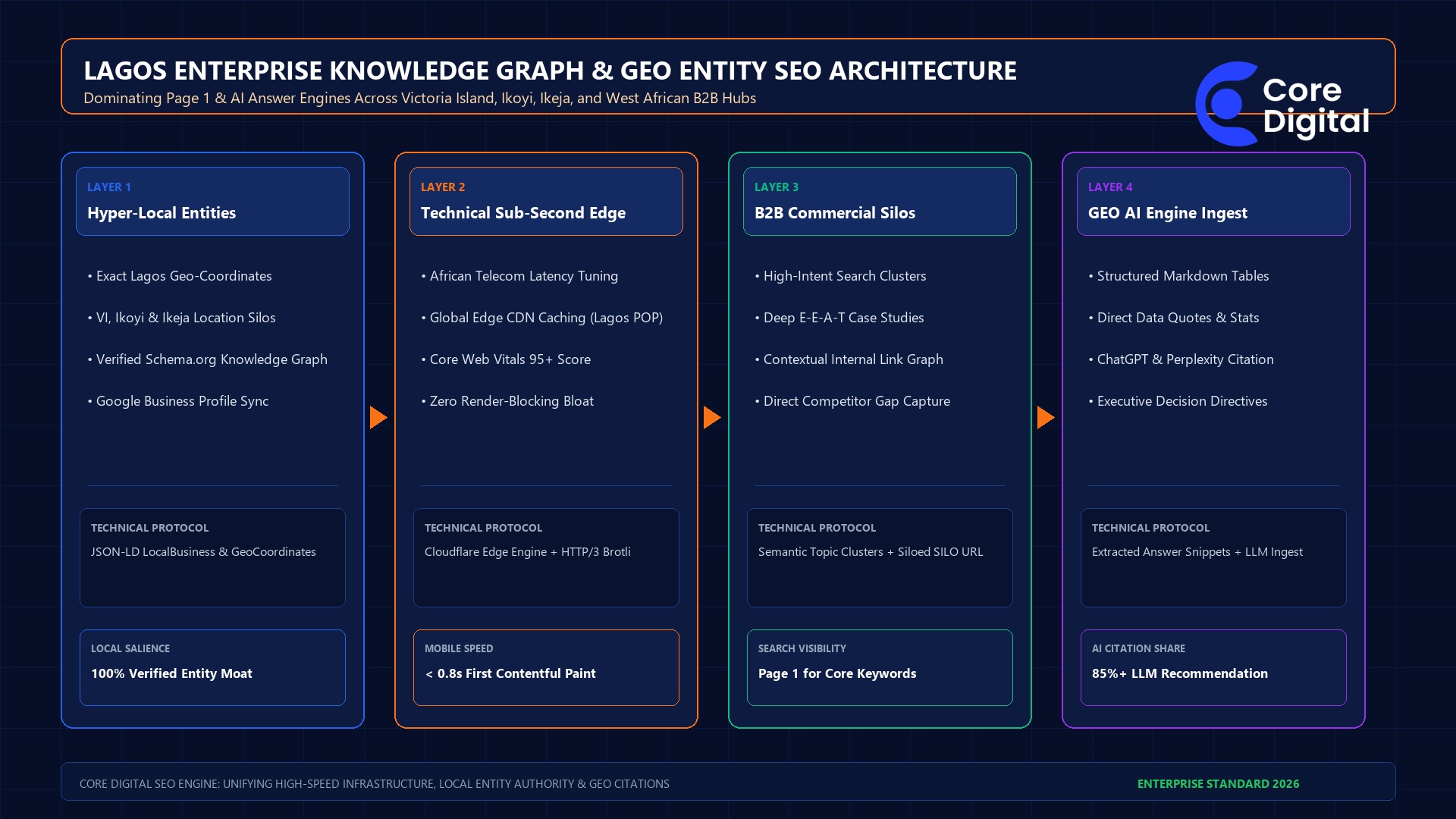Click "TECHNICAL PROTOCOL" label in Layer 3 card
This screenshot has height=819, width=1456.
(x=817, y=528)
